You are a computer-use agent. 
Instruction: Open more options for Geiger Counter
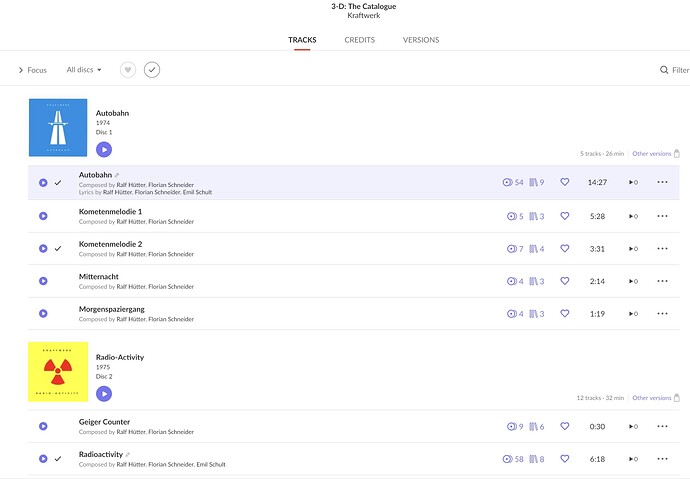[662, 426]
